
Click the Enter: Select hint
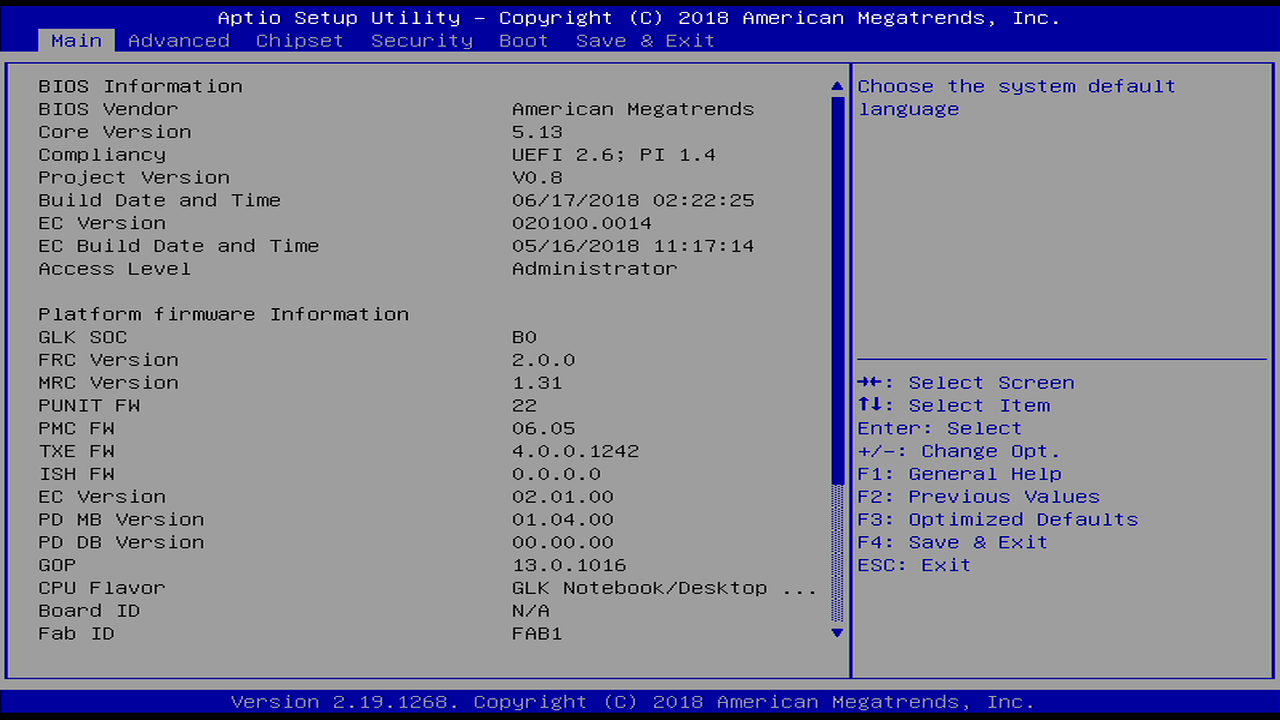coord(941,428)
